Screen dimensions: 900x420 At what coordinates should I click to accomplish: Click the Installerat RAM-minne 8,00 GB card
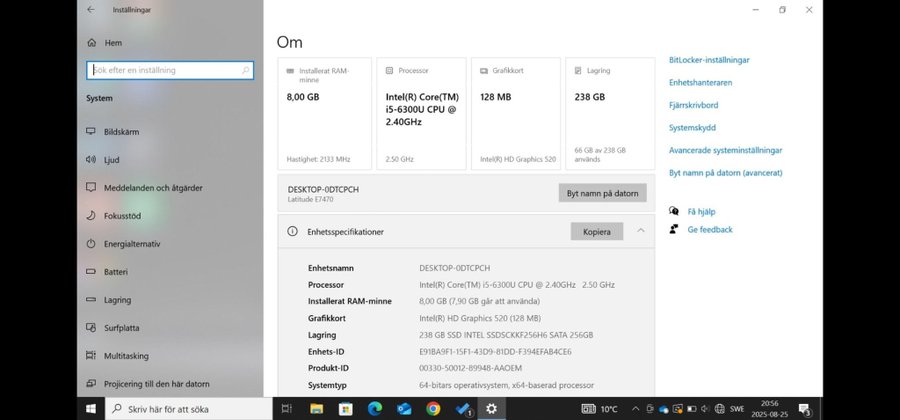[324, 114]
